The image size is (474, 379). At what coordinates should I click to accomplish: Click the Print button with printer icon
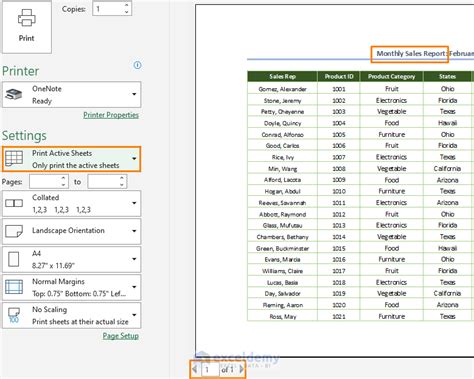(x=27, y=27)
